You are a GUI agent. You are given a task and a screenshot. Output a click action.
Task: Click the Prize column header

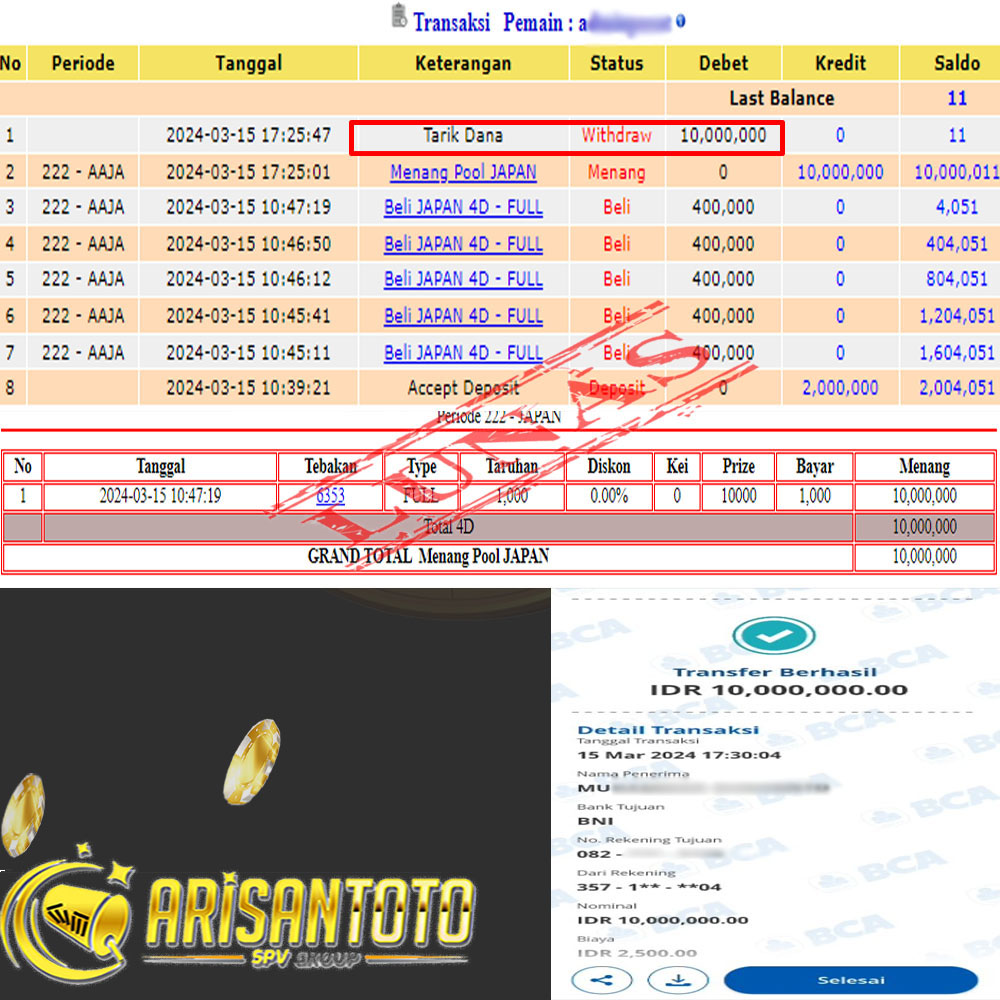coord(739,467)
